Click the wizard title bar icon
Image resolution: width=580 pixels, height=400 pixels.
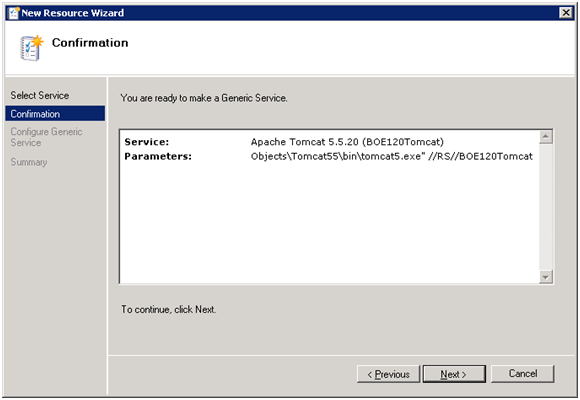coord(14,13)
